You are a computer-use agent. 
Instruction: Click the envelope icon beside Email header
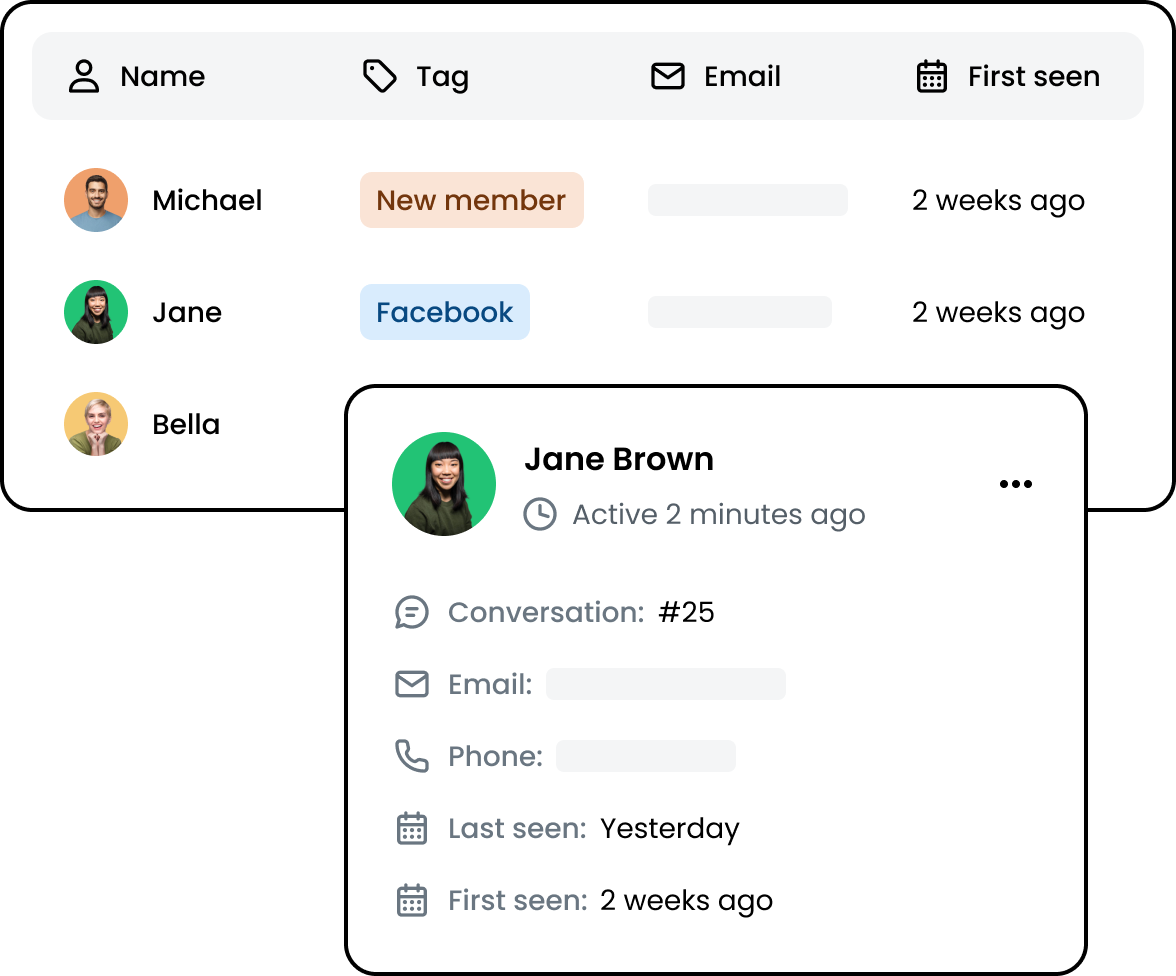coord(667,76)
